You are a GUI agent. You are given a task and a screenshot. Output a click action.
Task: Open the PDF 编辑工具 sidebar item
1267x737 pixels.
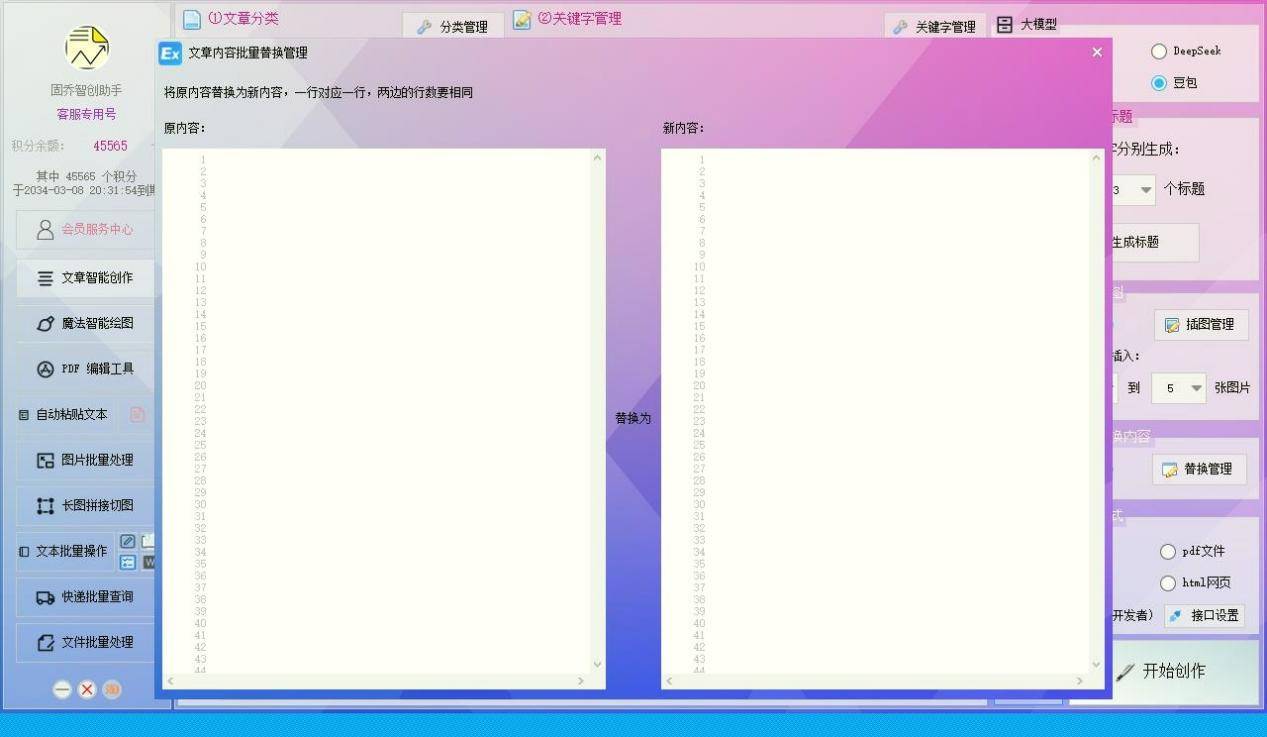(86, 369)
